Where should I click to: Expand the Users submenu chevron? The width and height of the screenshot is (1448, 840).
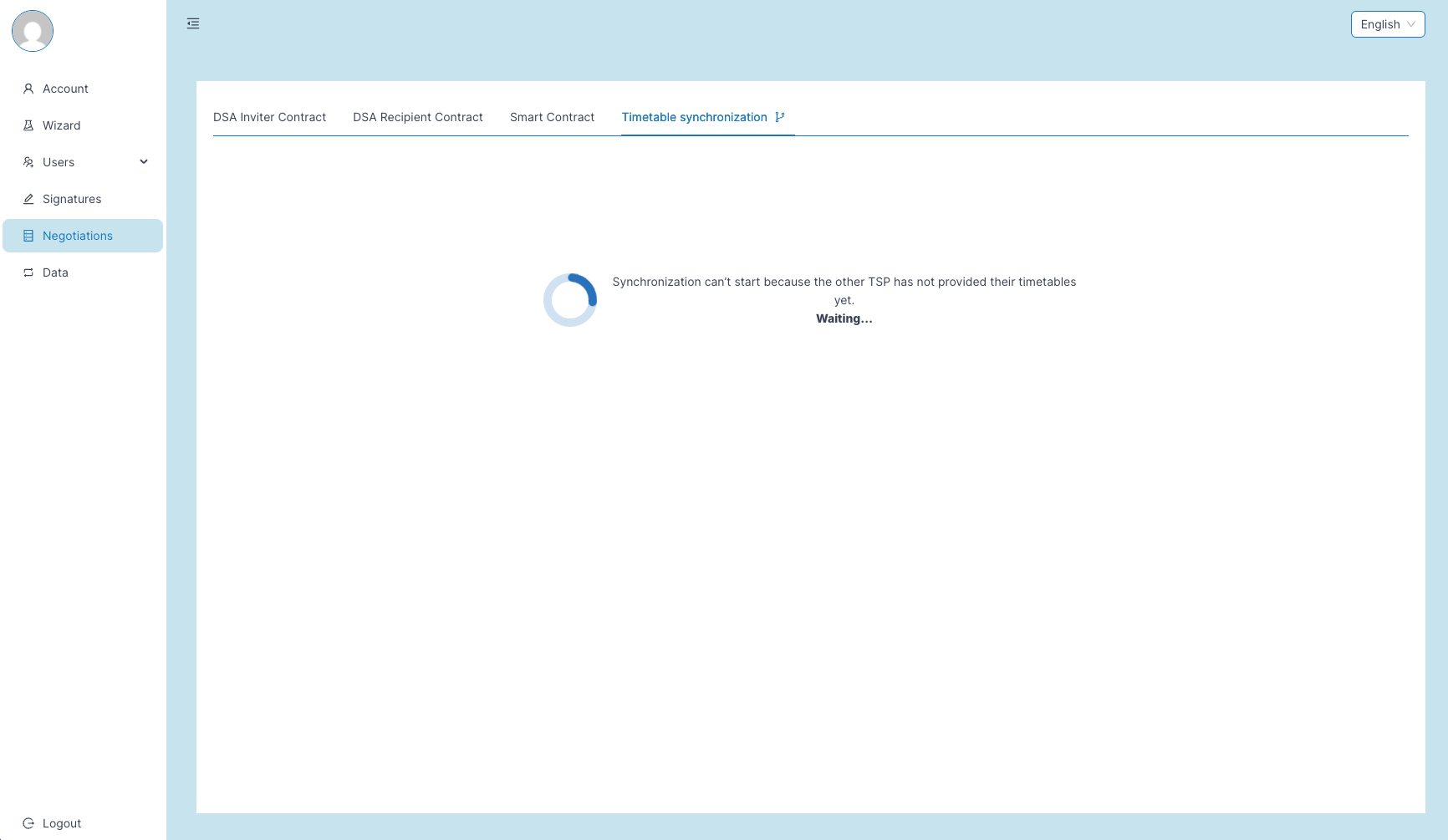point(144,162)
